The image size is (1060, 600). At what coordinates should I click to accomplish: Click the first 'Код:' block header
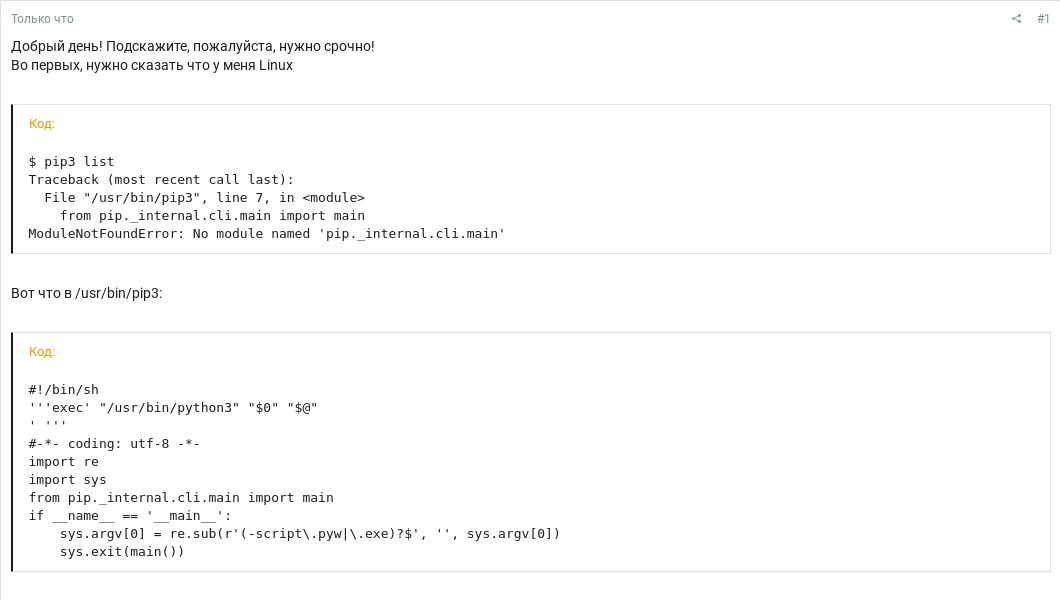pyautogui.click(x=42, y=124)
